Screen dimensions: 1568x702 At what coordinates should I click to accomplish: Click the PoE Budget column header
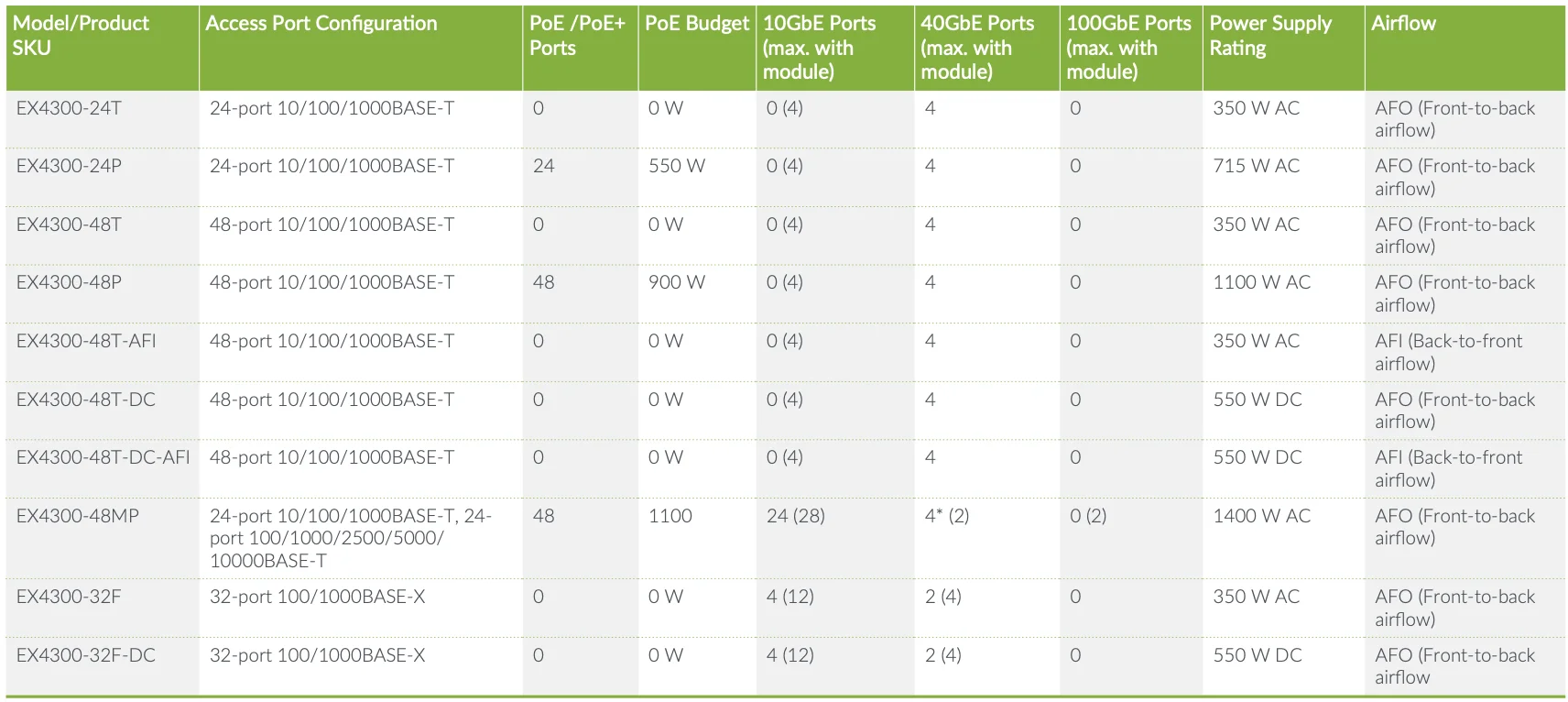696,24
